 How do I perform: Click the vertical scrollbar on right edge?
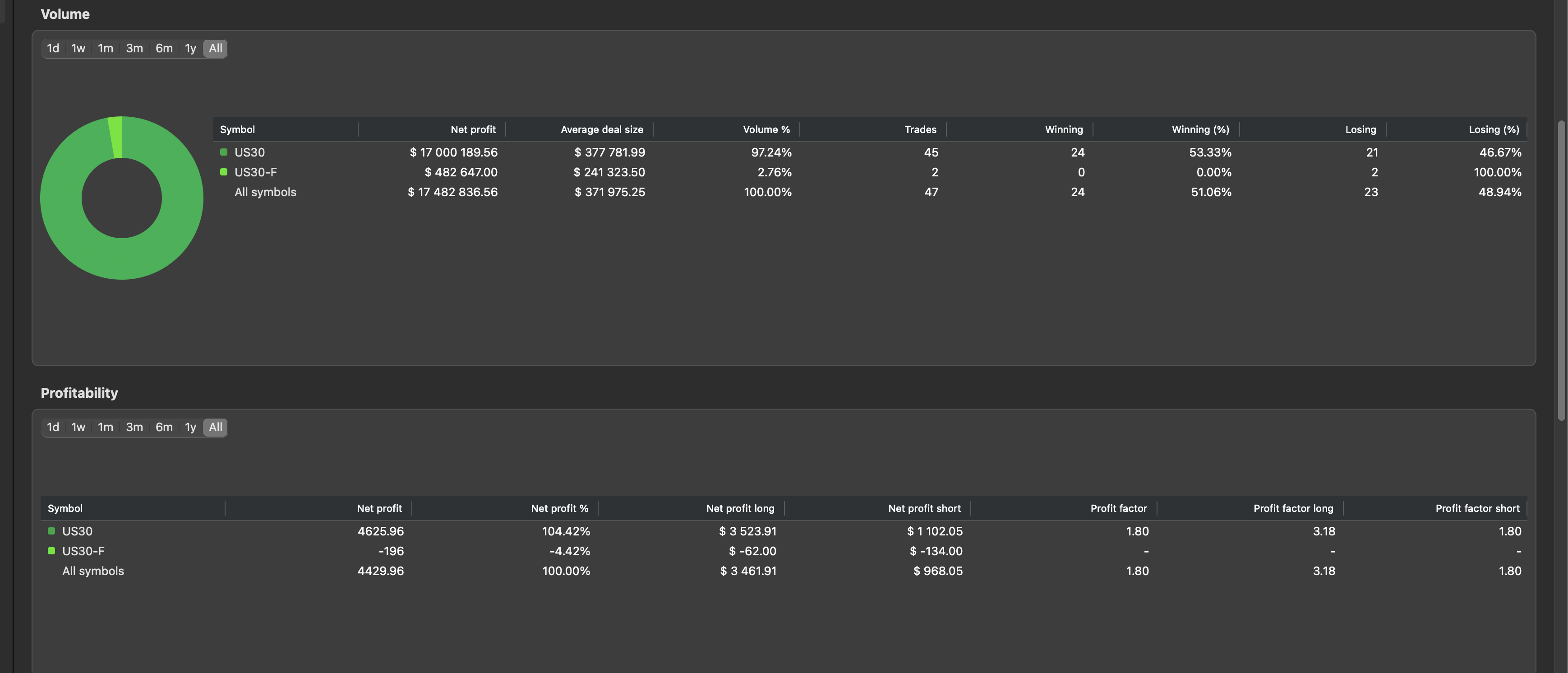[1561, 271]
